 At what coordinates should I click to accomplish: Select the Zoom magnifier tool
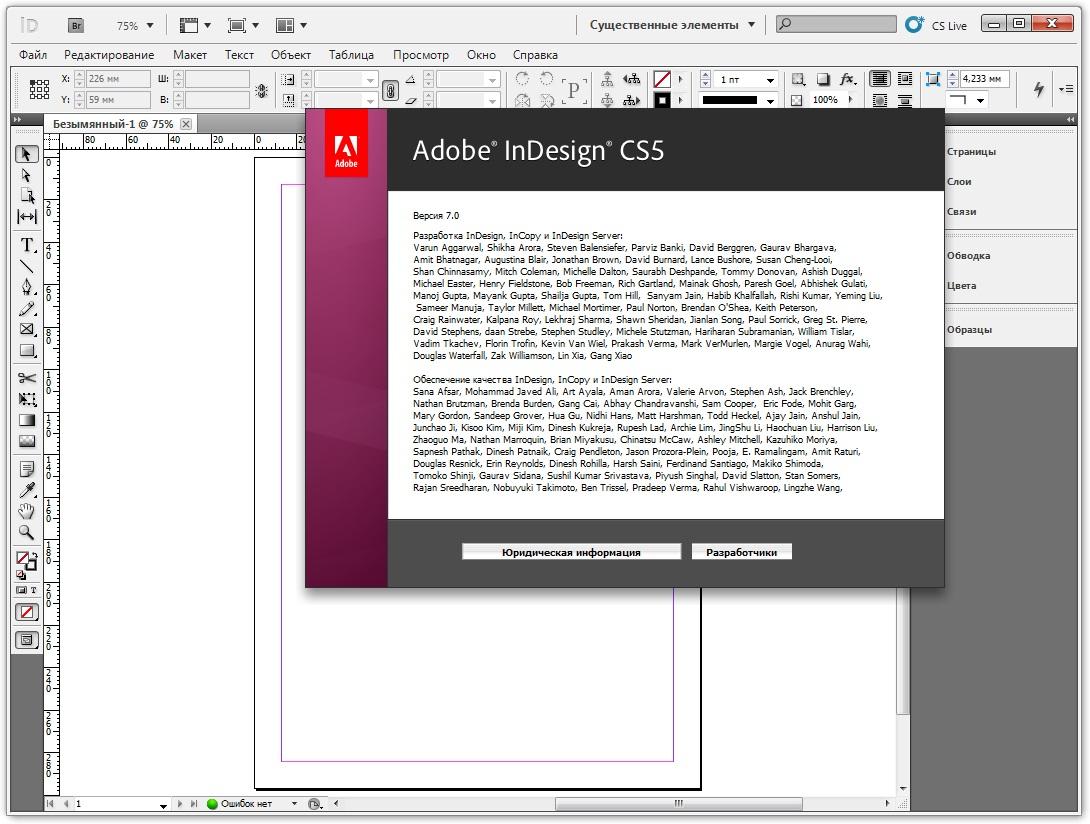click(26, 533)
